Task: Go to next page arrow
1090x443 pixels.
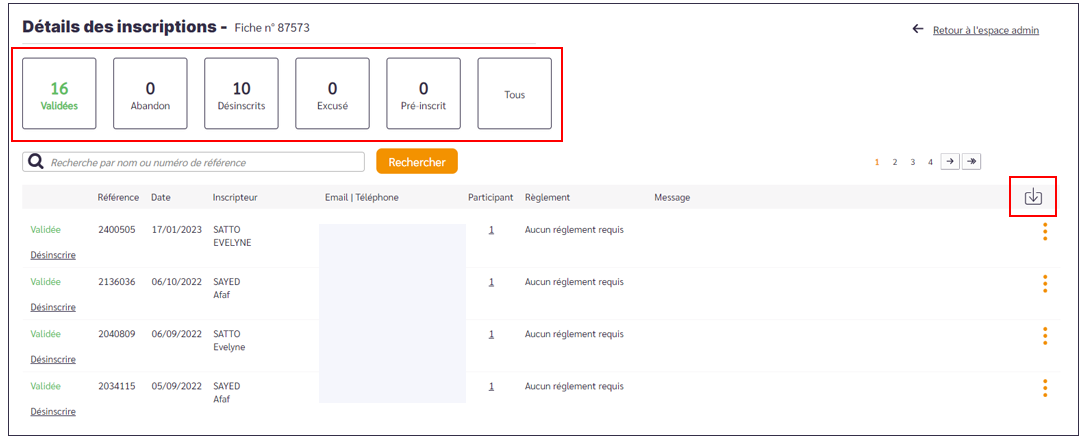Action: pyautogui.click(x=950, y=161)
